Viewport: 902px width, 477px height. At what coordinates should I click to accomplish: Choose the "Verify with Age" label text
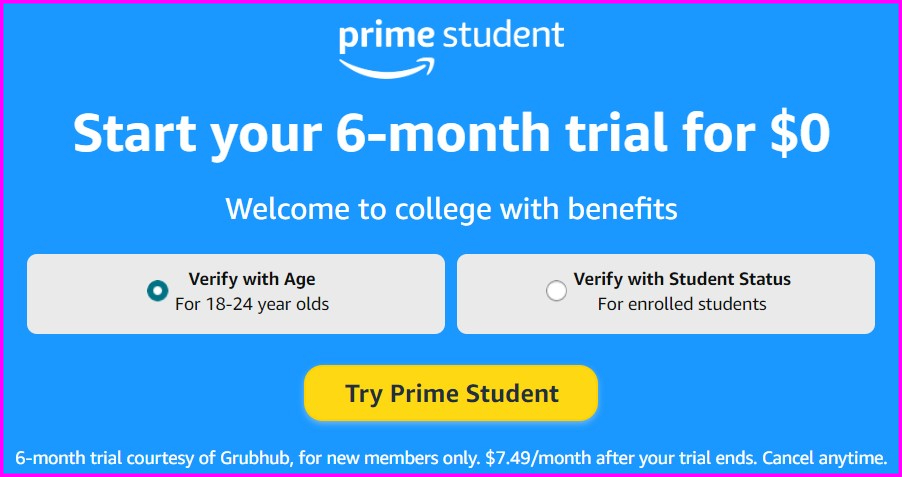click(252, 279)
